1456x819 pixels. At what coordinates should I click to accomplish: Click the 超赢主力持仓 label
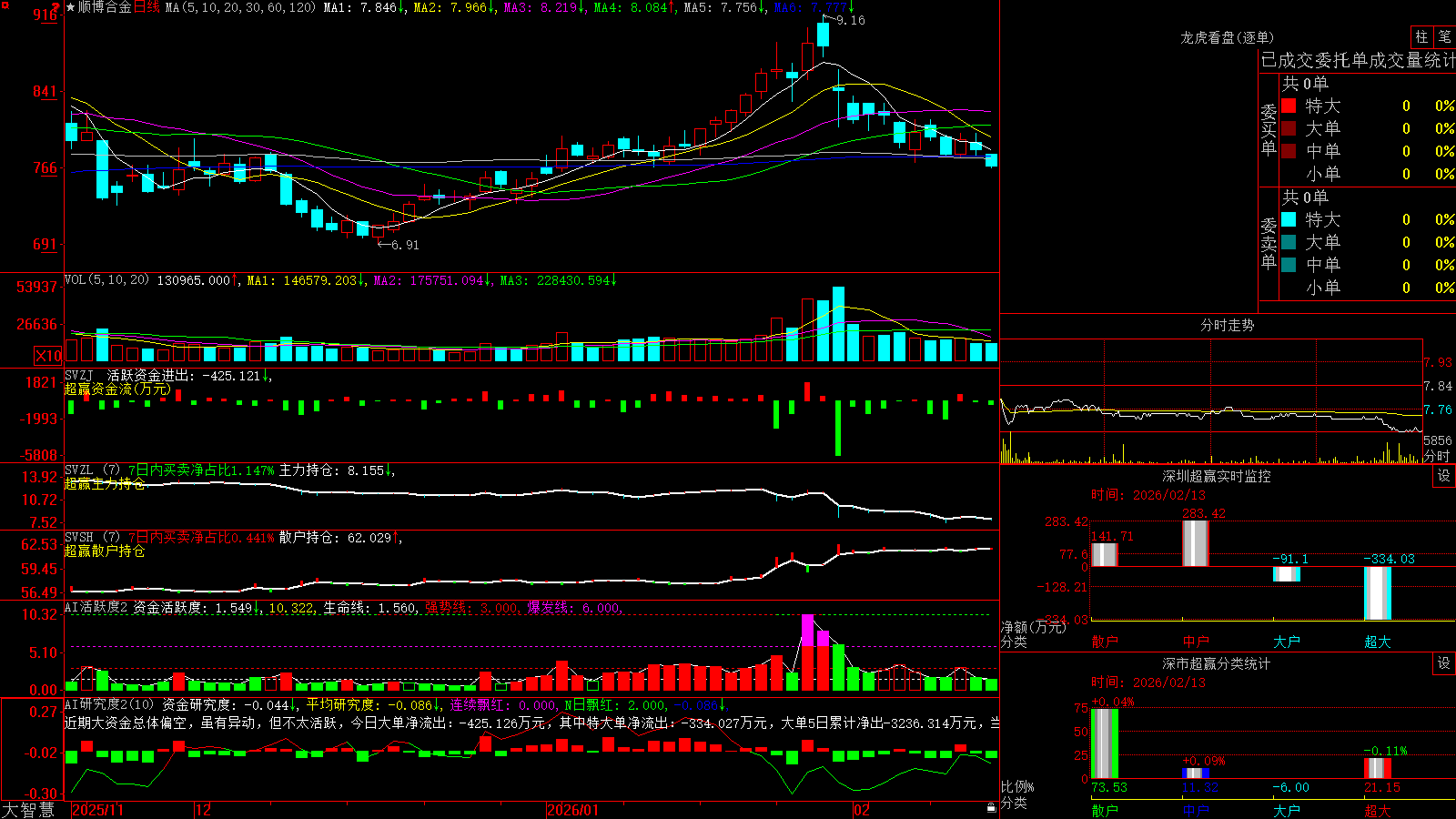point(105,484)
